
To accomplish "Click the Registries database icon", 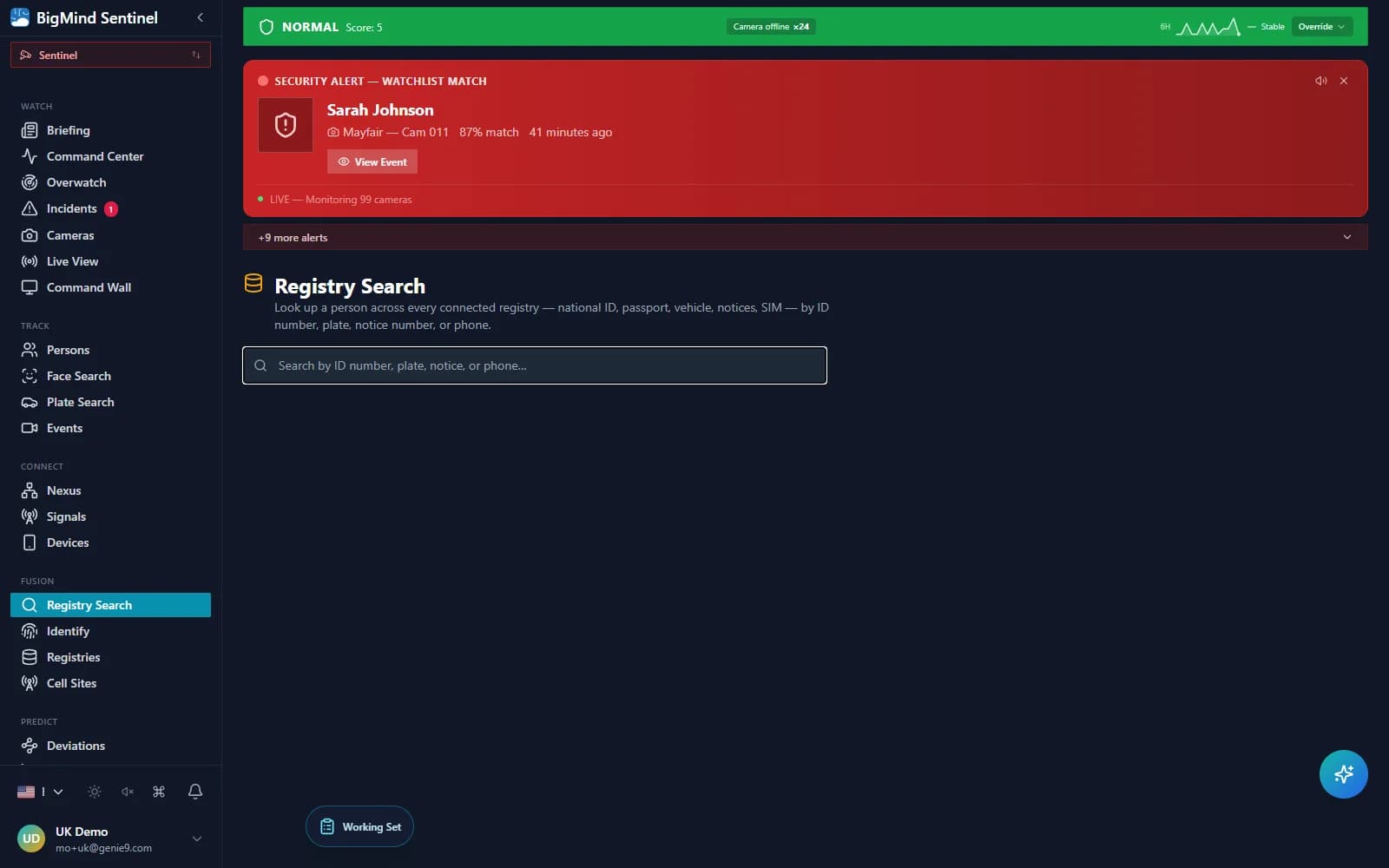I will click(x=30, y=657).
